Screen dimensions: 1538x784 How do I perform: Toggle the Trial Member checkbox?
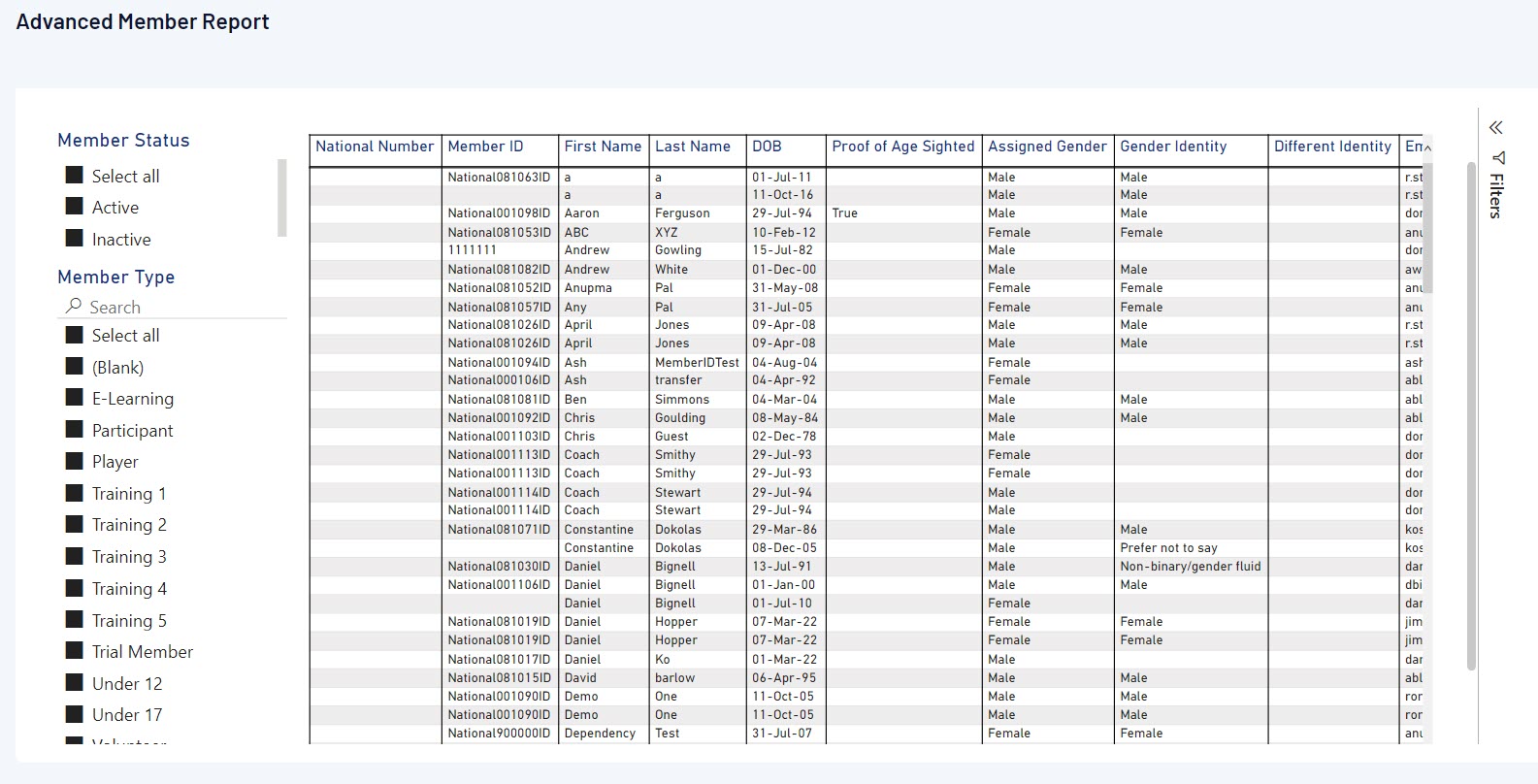coord(75,651)
